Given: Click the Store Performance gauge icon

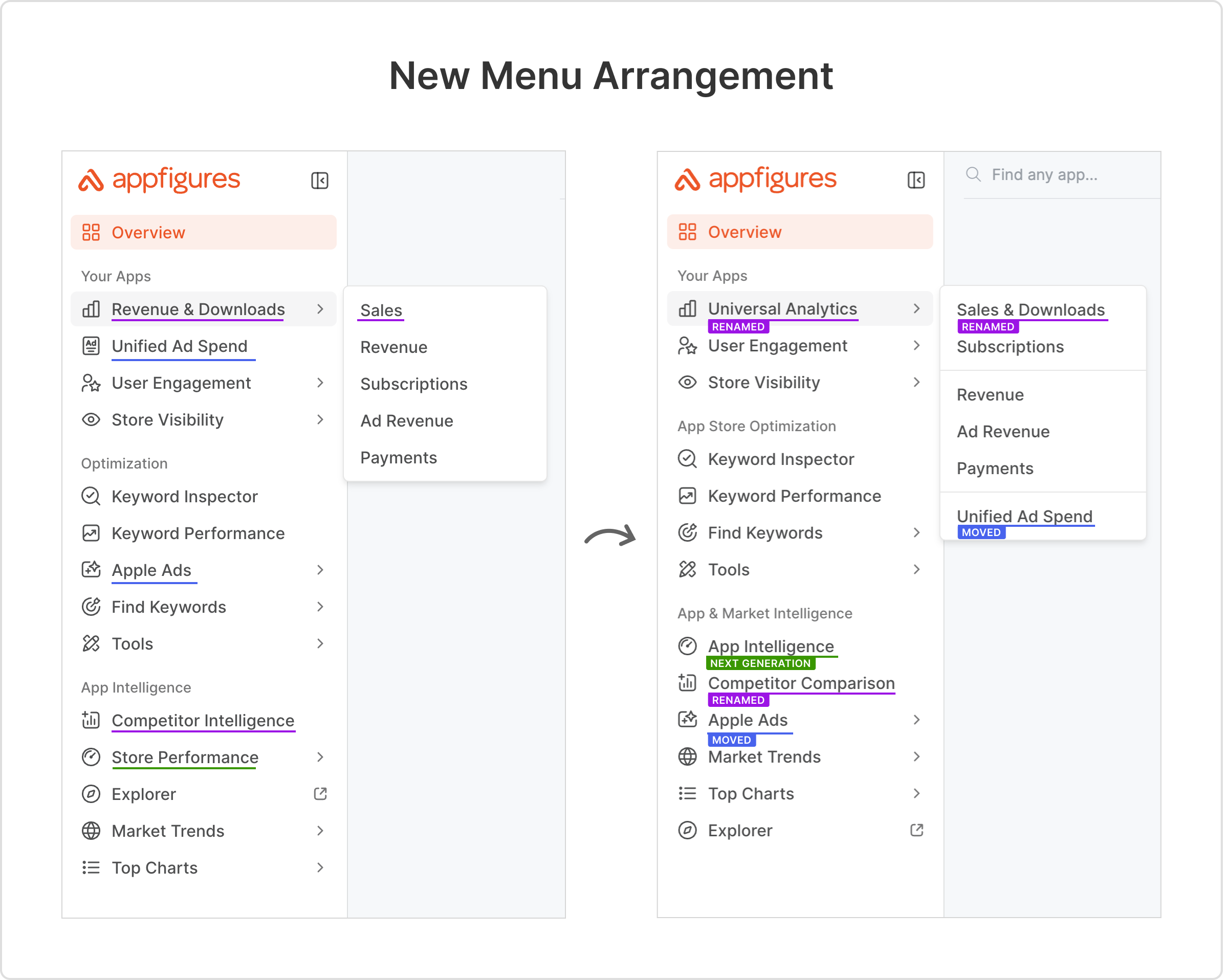Looking at the screenshot, I should click(91, 757).
